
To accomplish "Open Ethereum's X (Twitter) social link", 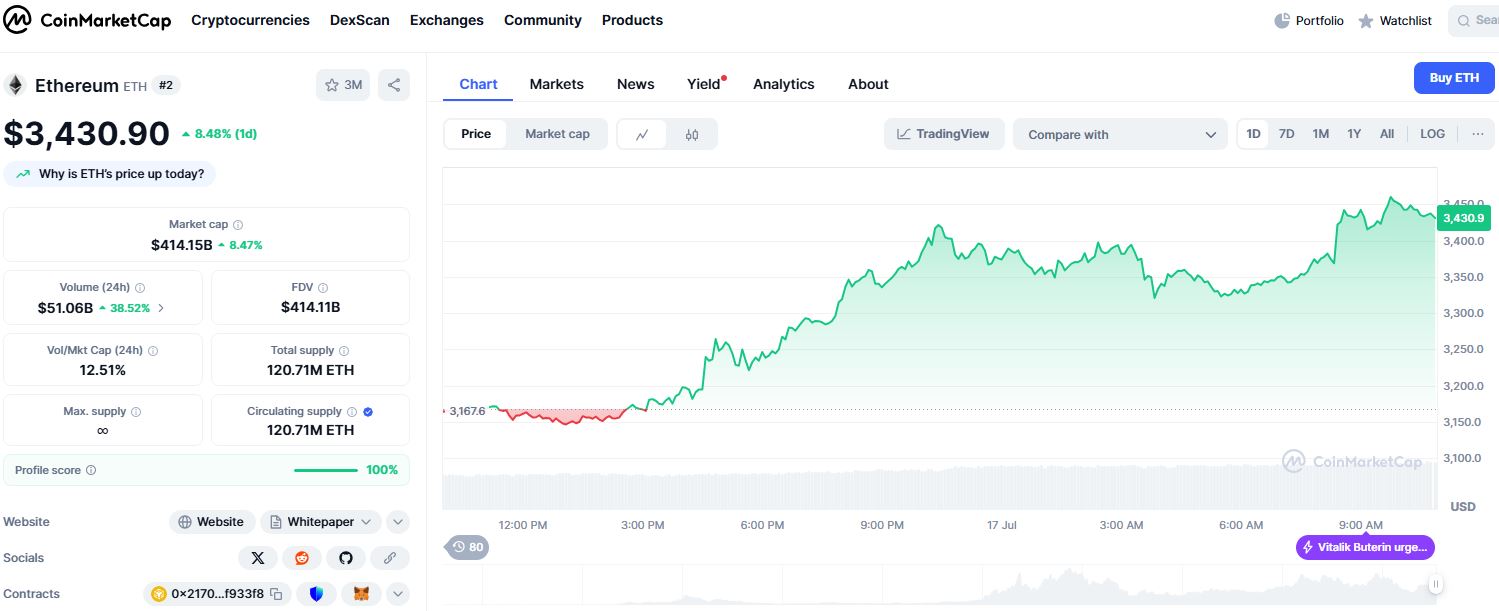I will coord(258,558).
